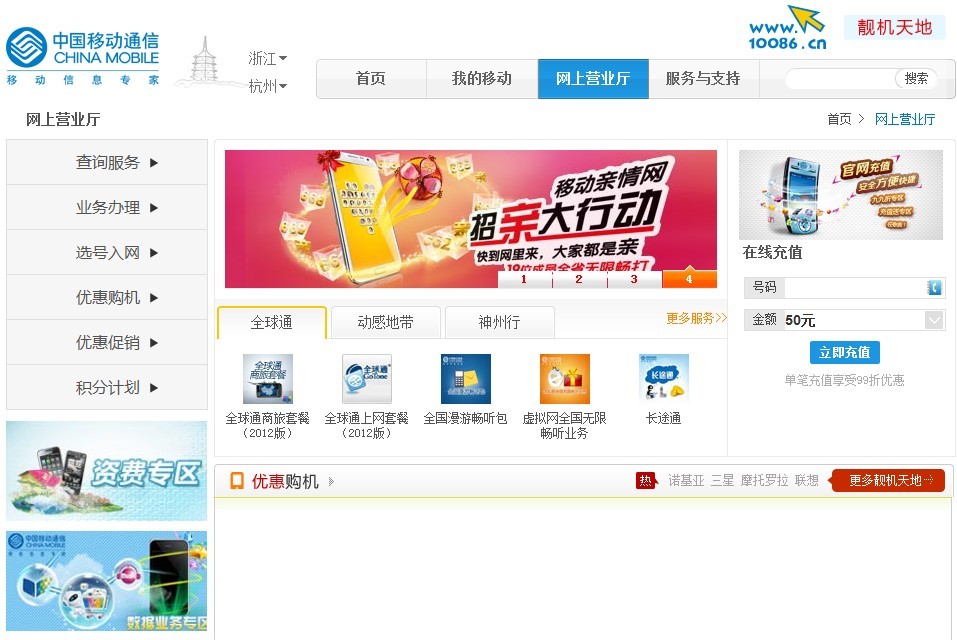Expand the 查询服务 sidebar menu
The height and width of the screenshot is (640, 957).
point(107,162)
